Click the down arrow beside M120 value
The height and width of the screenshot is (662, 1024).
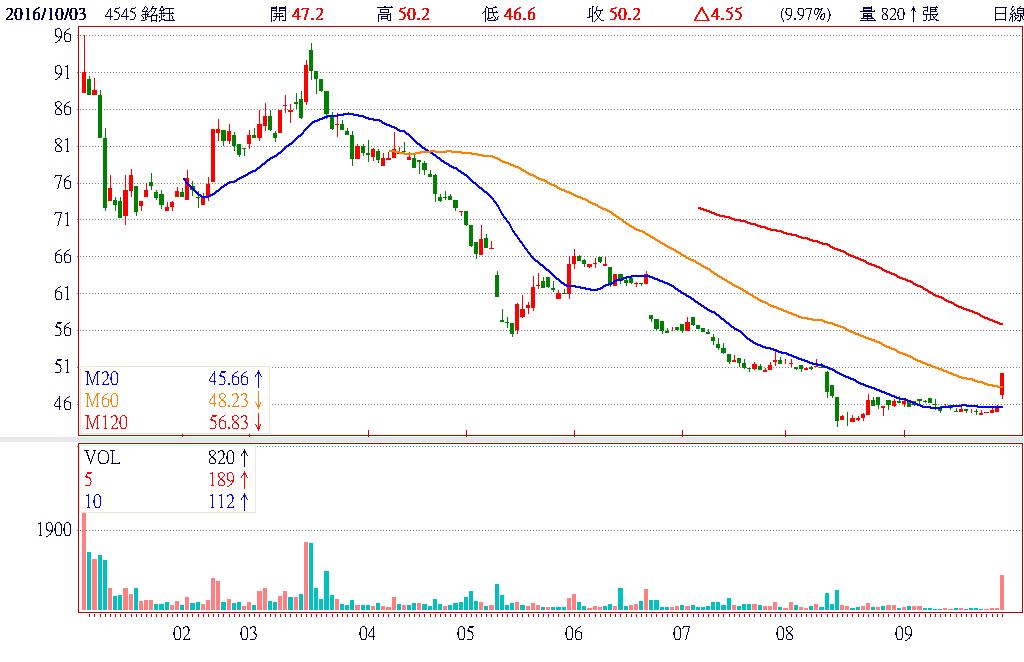(258, 423)
